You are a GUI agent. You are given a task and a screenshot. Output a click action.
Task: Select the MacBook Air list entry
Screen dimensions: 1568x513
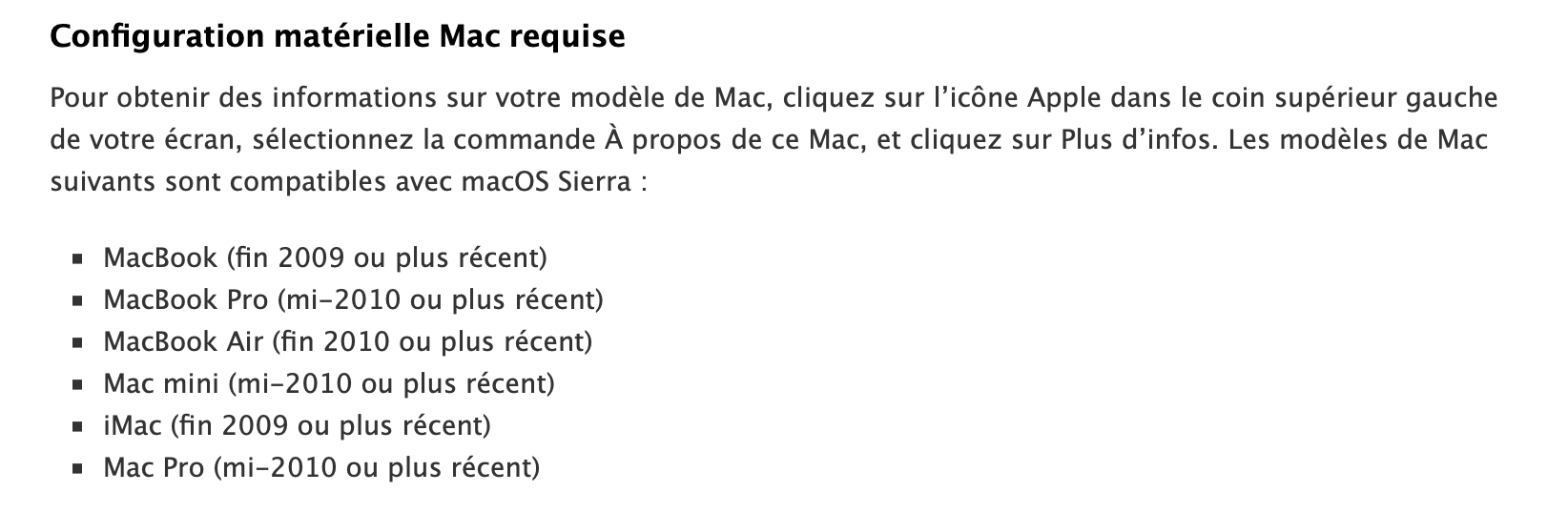(x=347, y=341)
